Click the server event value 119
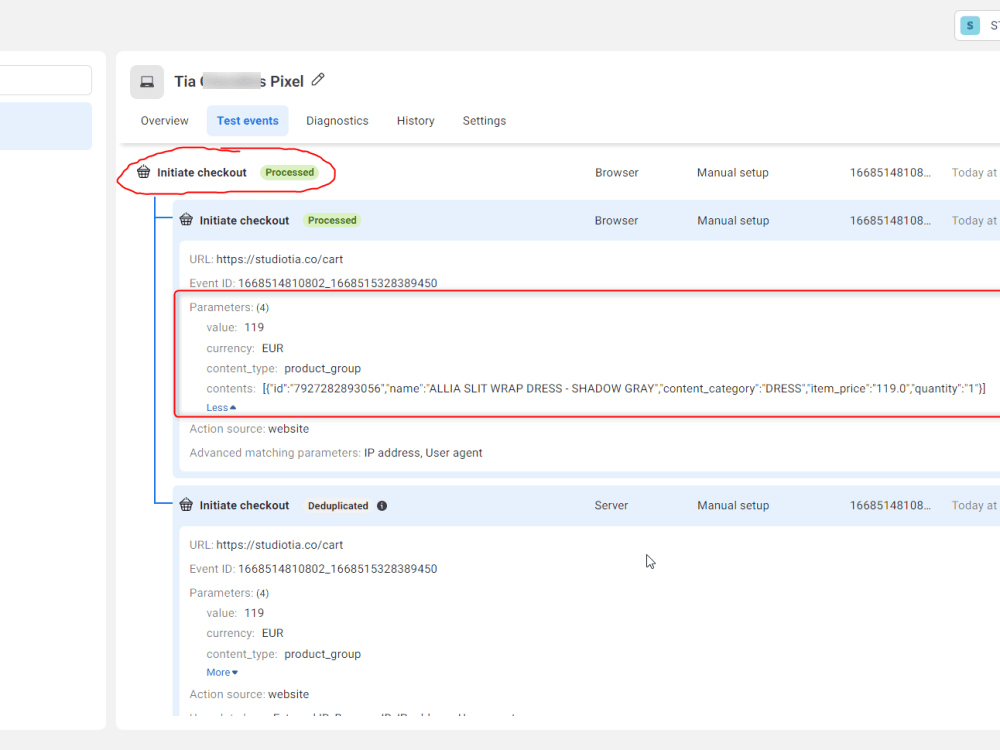The width and height of the screenshot is (1000, 750). 254,613
